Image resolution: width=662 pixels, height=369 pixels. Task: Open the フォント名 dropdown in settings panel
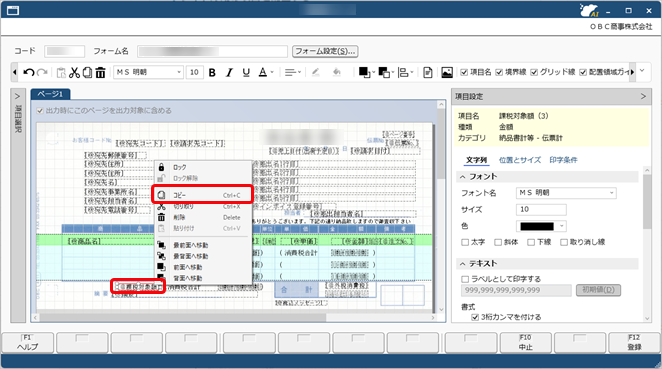point(611,193)
